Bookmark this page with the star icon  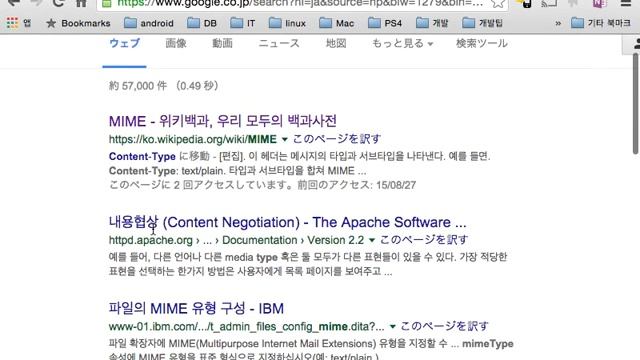click(498, 3)
